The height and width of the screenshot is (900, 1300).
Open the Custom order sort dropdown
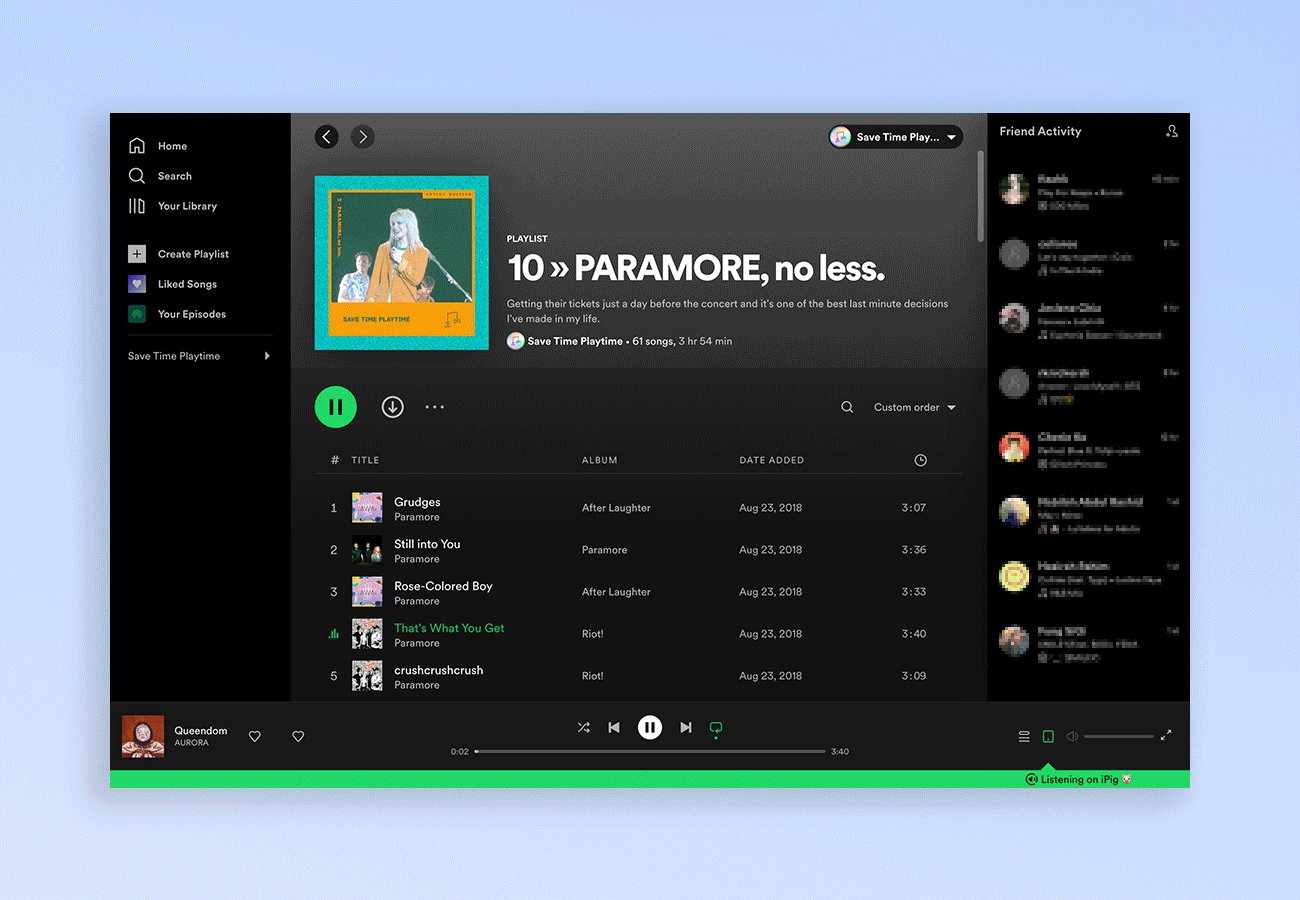click(x=915, y=407)
